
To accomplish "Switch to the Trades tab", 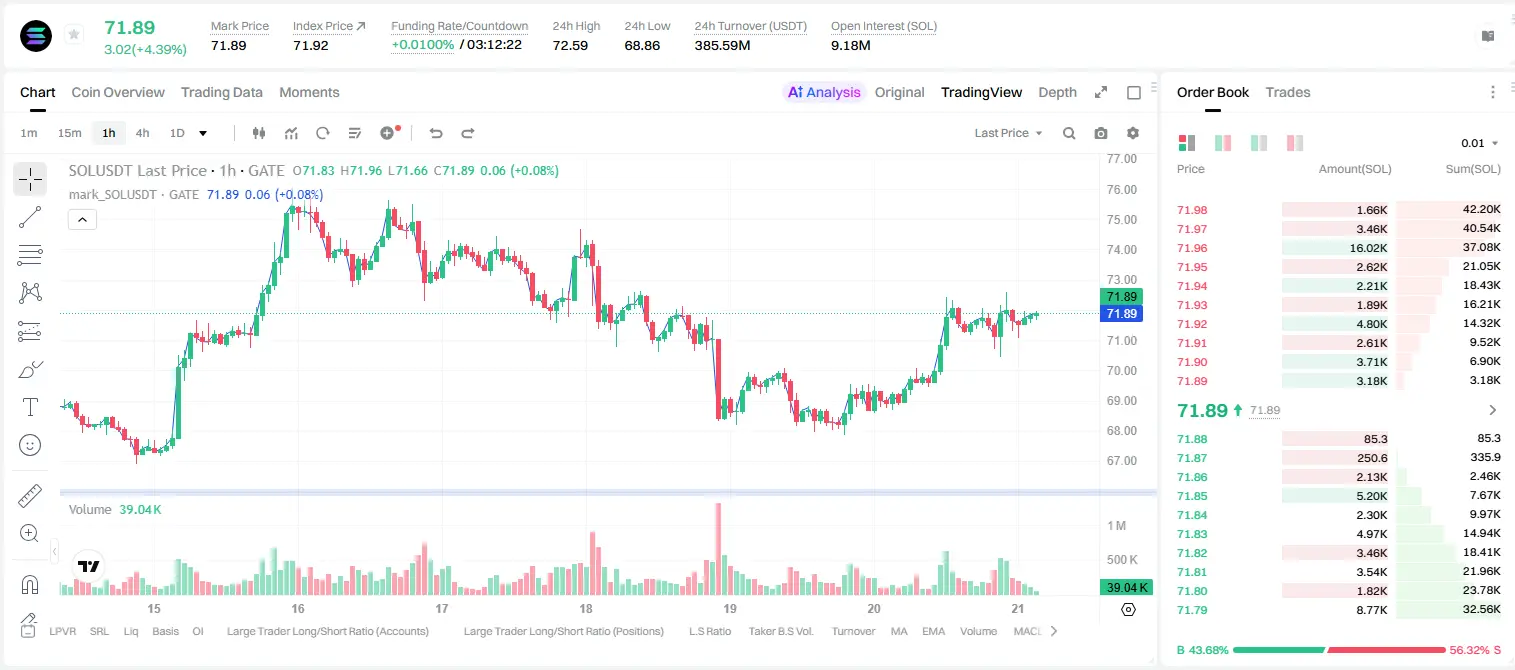I will [1288, 92].
